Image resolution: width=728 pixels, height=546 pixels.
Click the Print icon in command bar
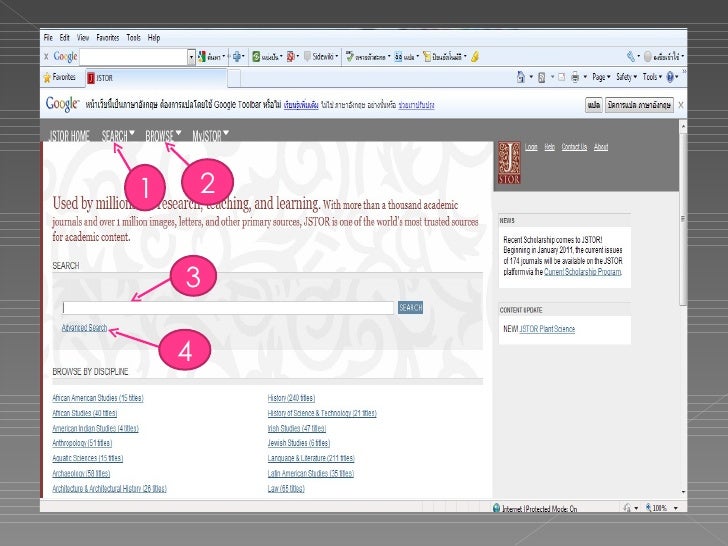coord(575,77)
